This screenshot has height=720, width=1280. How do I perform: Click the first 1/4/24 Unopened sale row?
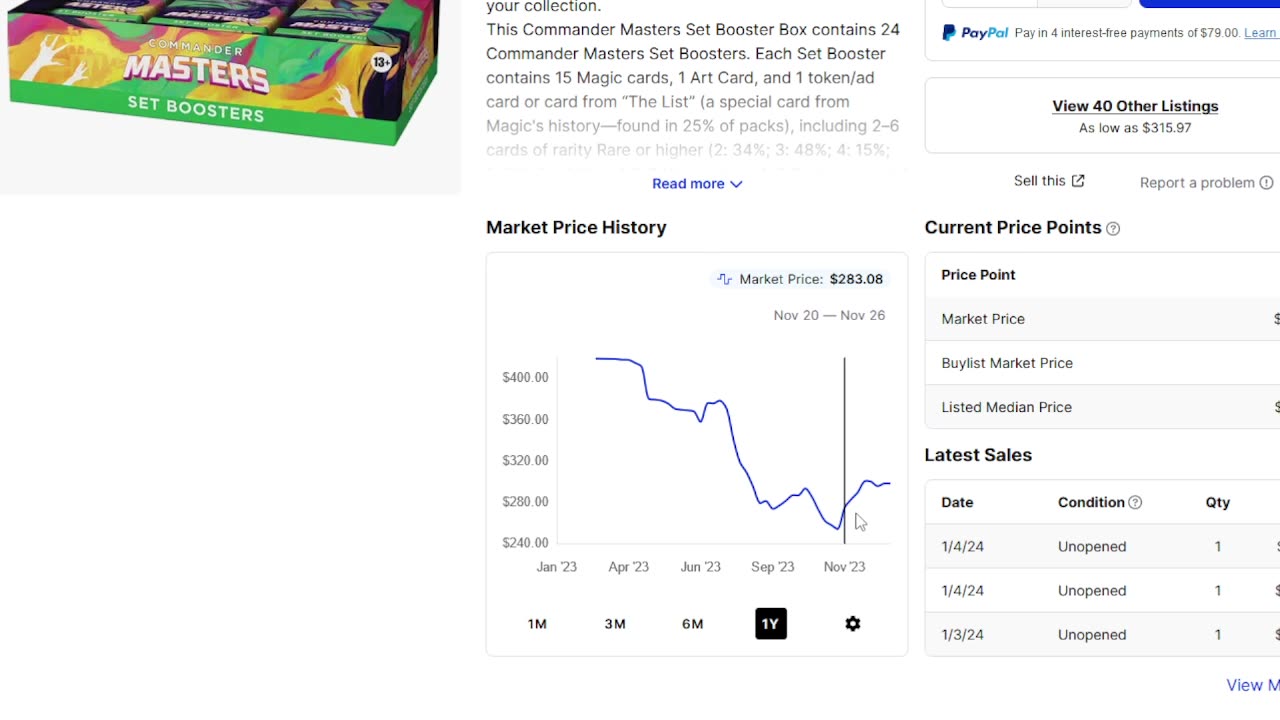pyautogui.click(x=1092, y=547)
